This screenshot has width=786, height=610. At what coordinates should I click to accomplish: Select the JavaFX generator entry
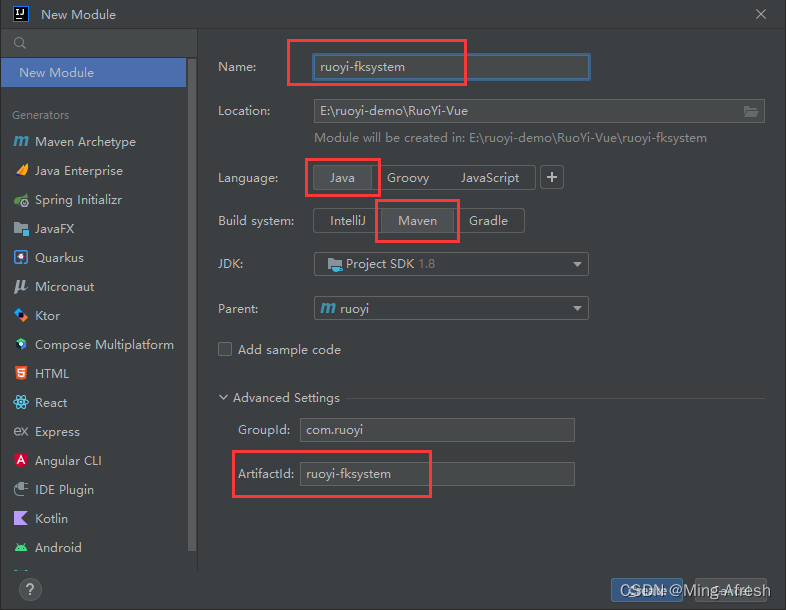coord(54,229)
